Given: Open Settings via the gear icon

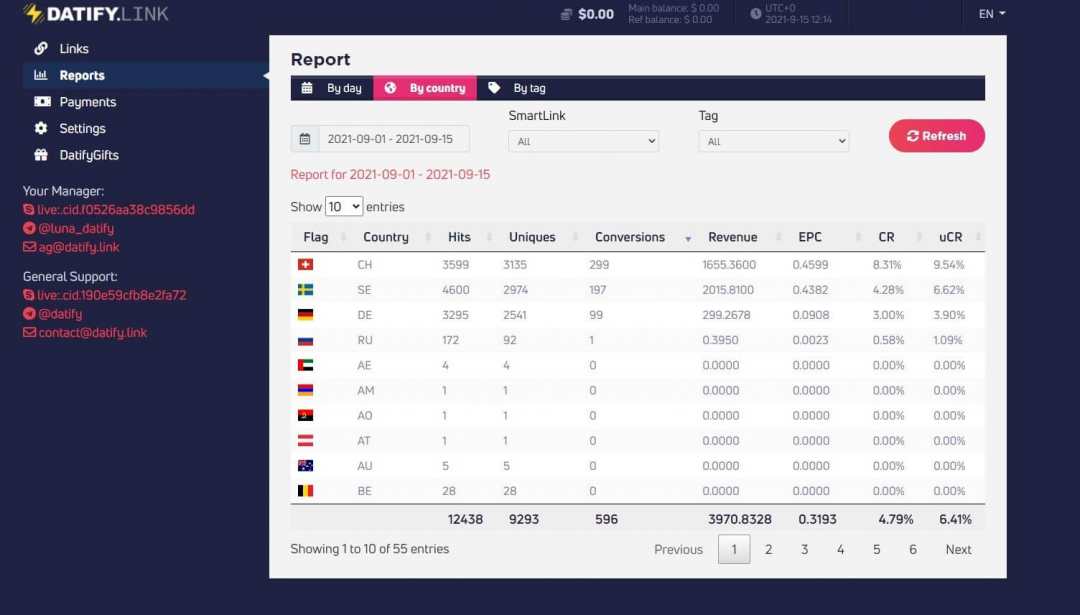Looking at the screenshot, I should (42, 128).
